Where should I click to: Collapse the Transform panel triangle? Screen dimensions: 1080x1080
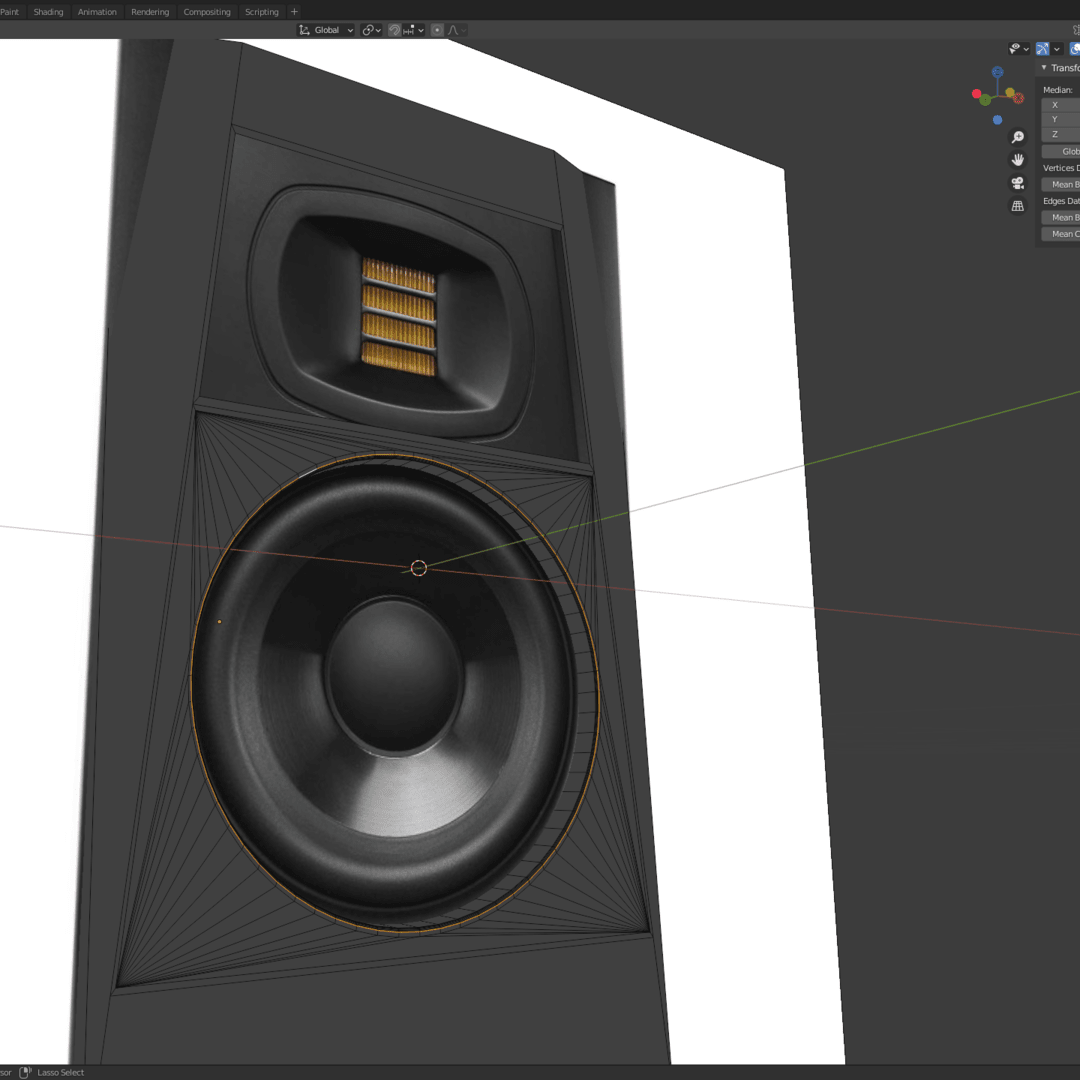click(1044, 68)
